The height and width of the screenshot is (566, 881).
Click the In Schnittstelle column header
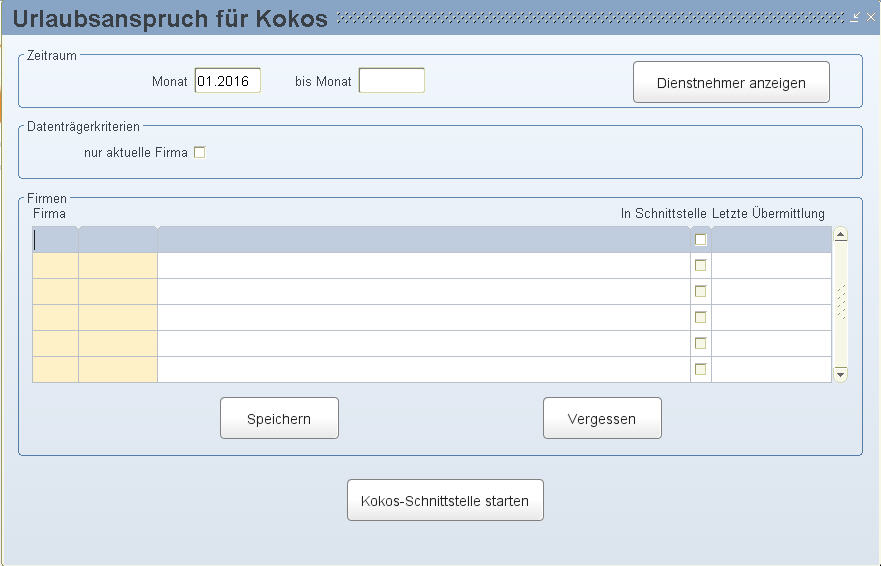point(664,214)
